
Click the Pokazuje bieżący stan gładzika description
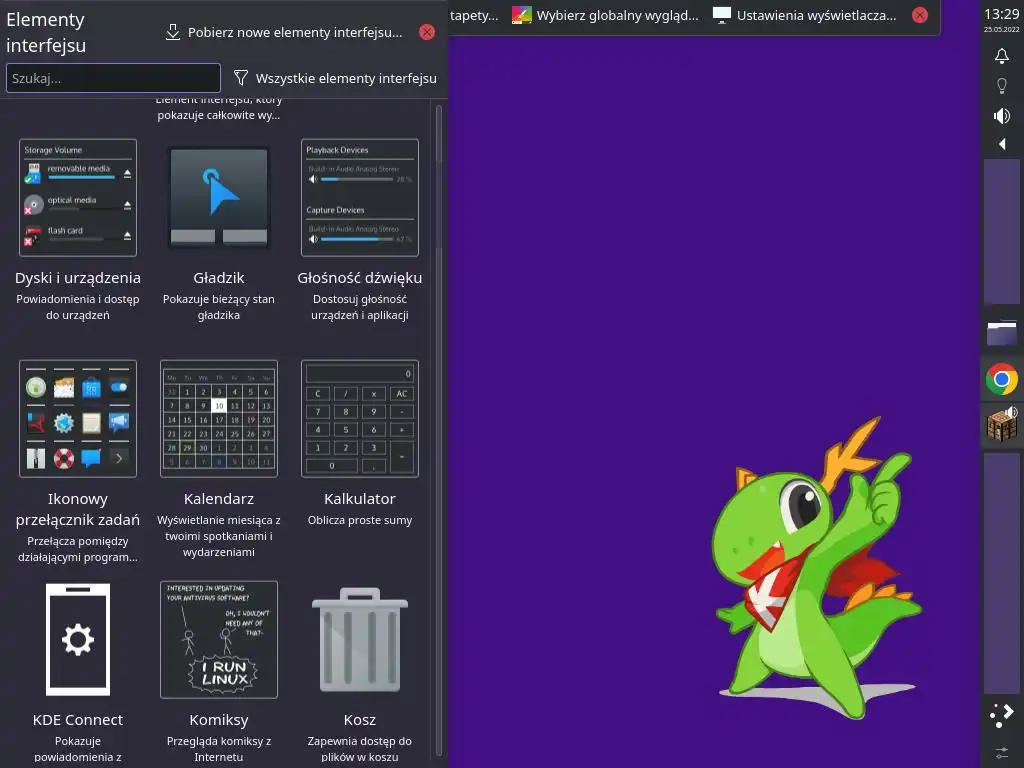tap(219, 307)
